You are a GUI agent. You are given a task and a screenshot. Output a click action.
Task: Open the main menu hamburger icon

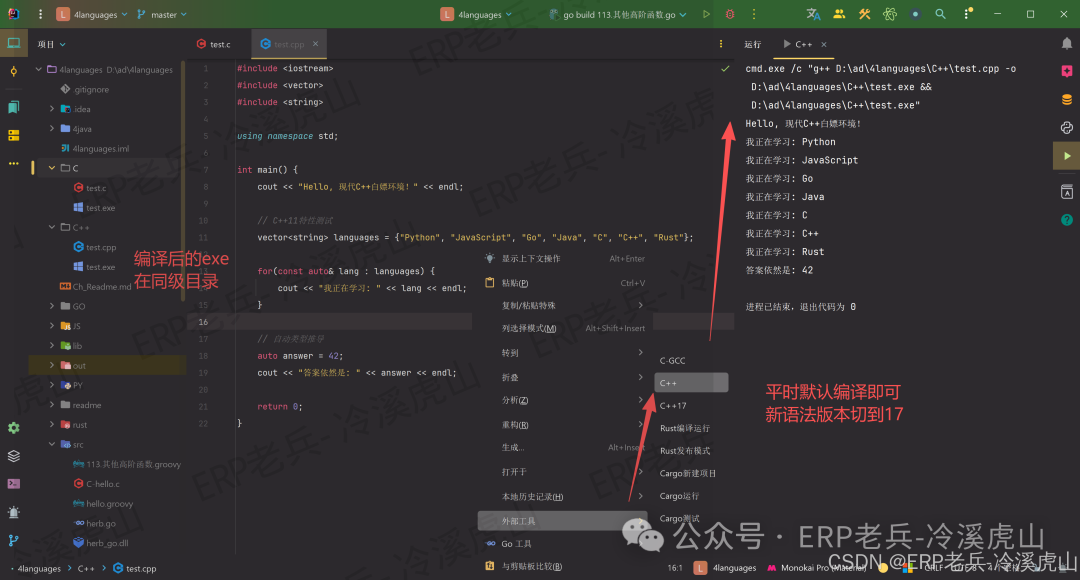click(40, 14)
